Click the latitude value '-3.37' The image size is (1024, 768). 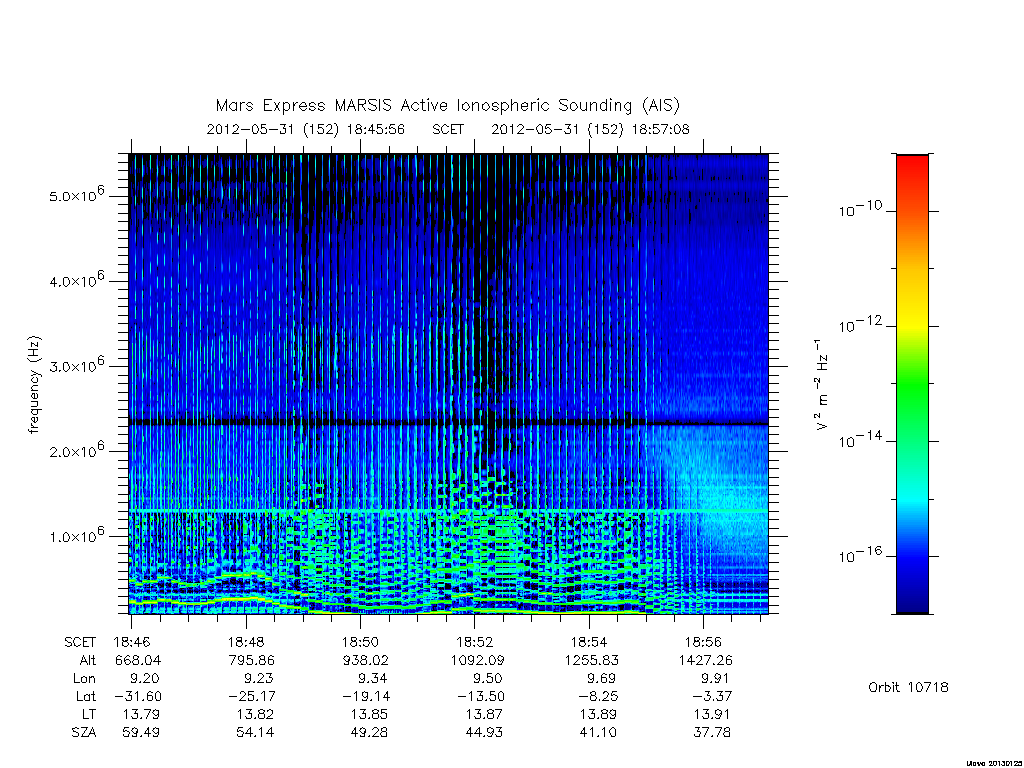click(711, 696)
